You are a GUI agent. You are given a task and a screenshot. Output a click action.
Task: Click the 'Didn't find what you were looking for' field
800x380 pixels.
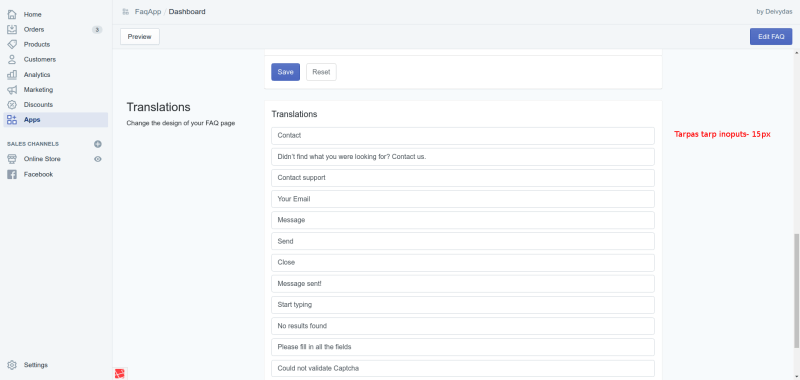(463, 157)
